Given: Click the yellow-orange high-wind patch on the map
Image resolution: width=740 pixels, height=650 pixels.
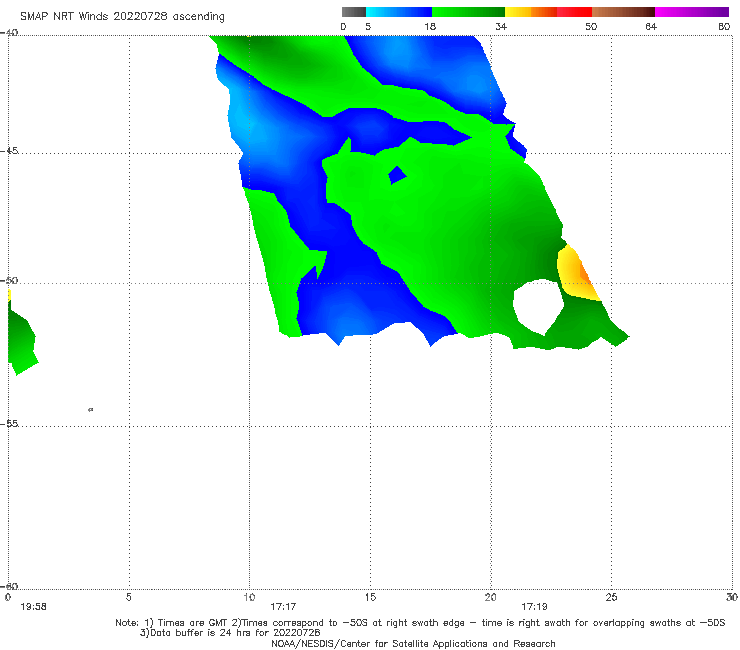Looking at the screenshot, I should 576,274.
